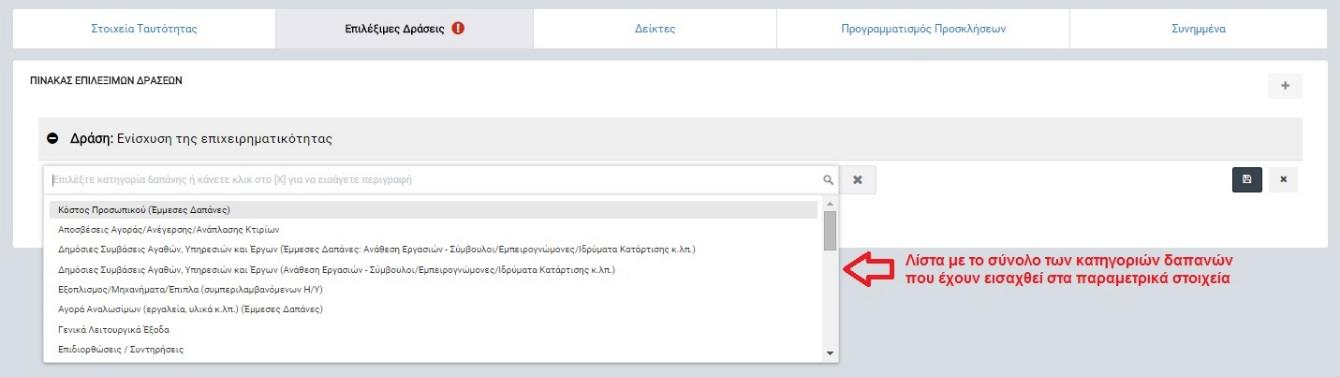
Task: Collapse the Δράση: Ενίσχυση της επιχειρηματικότητας row
Action: click(53, 139)
